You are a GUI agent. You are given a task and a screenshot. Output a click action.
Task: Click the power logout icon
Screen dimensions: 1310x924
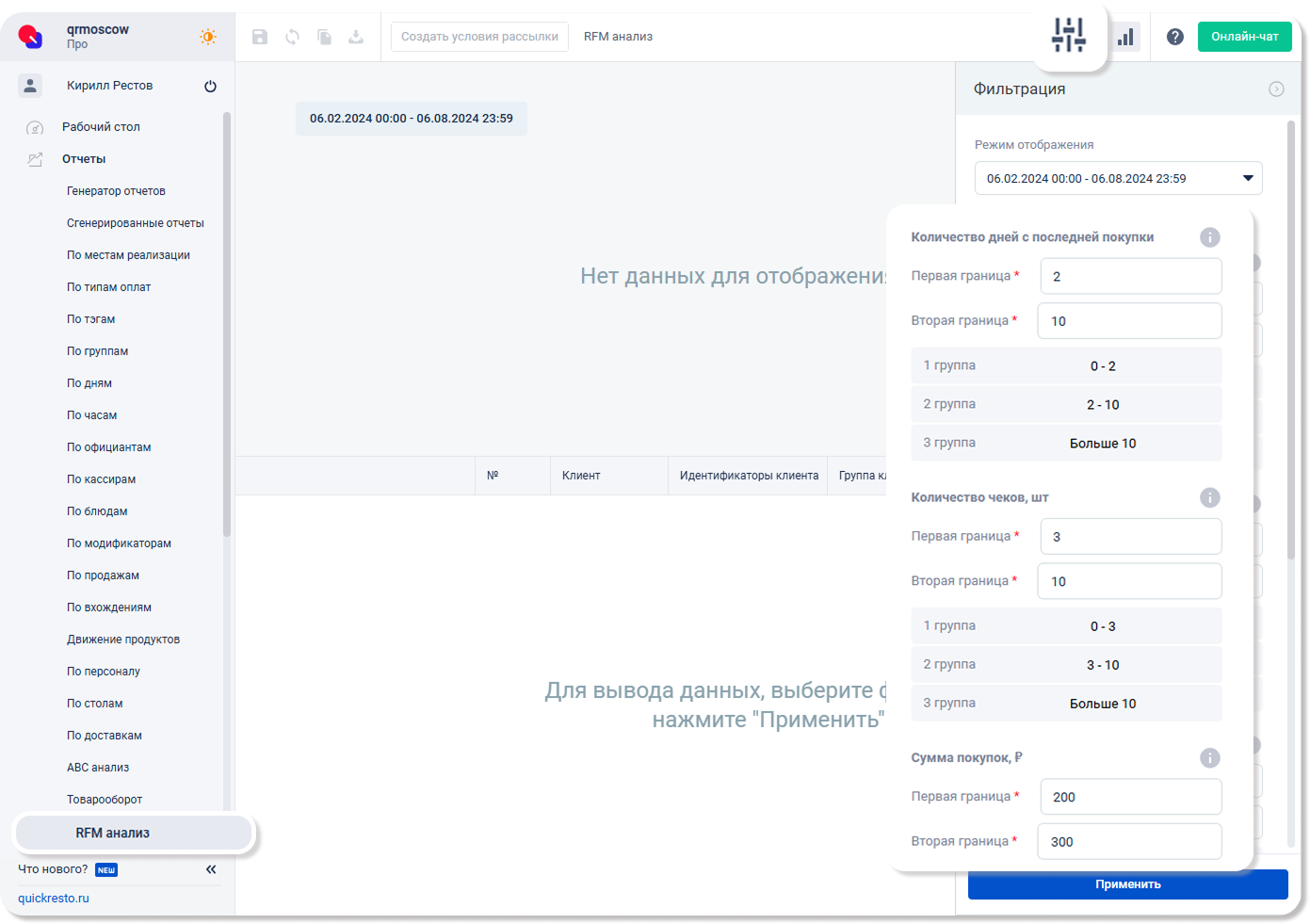210,86
